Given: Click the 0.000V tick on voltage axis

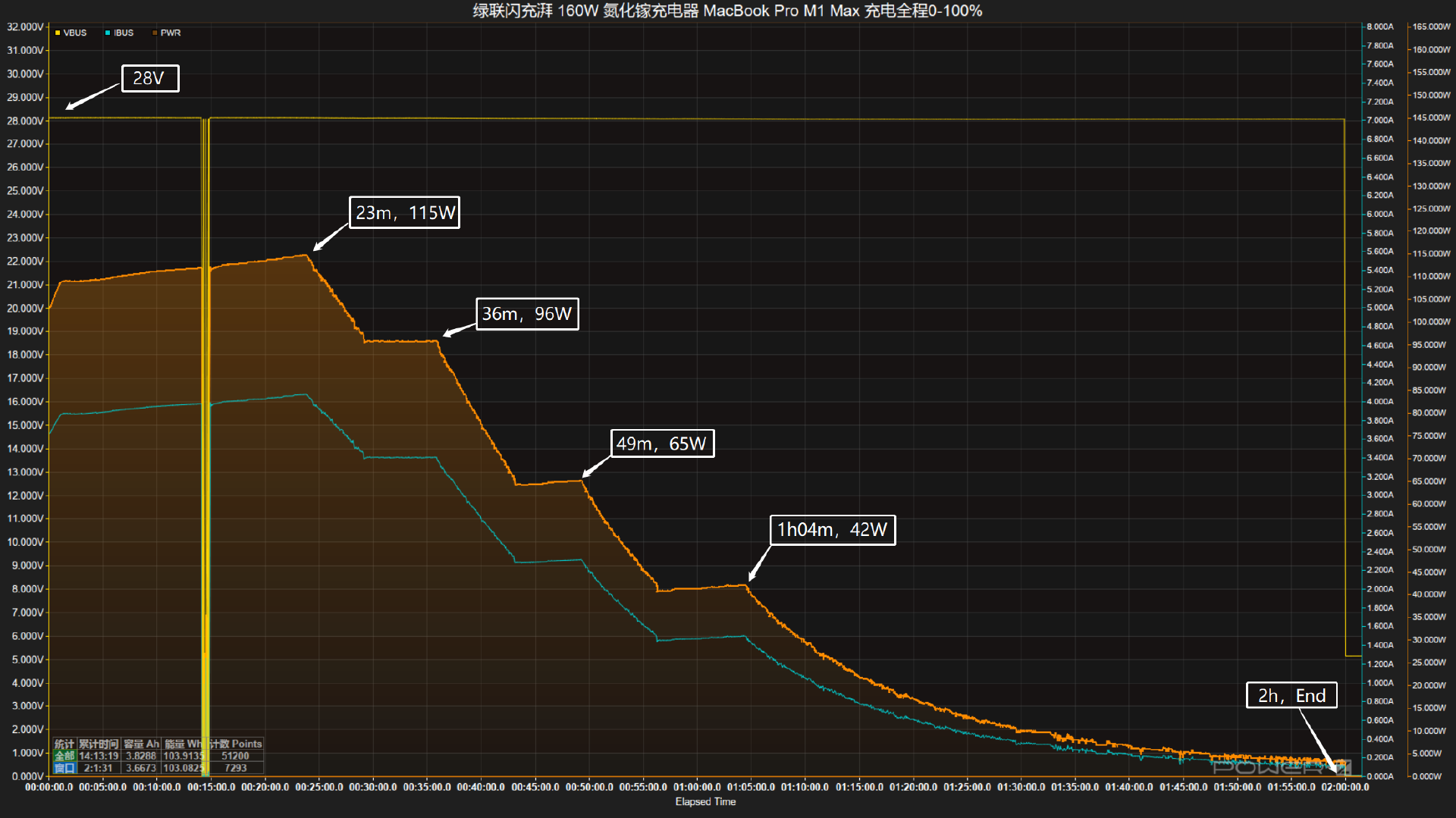Looking at the screenshot, I should click(x=27, y=776).
